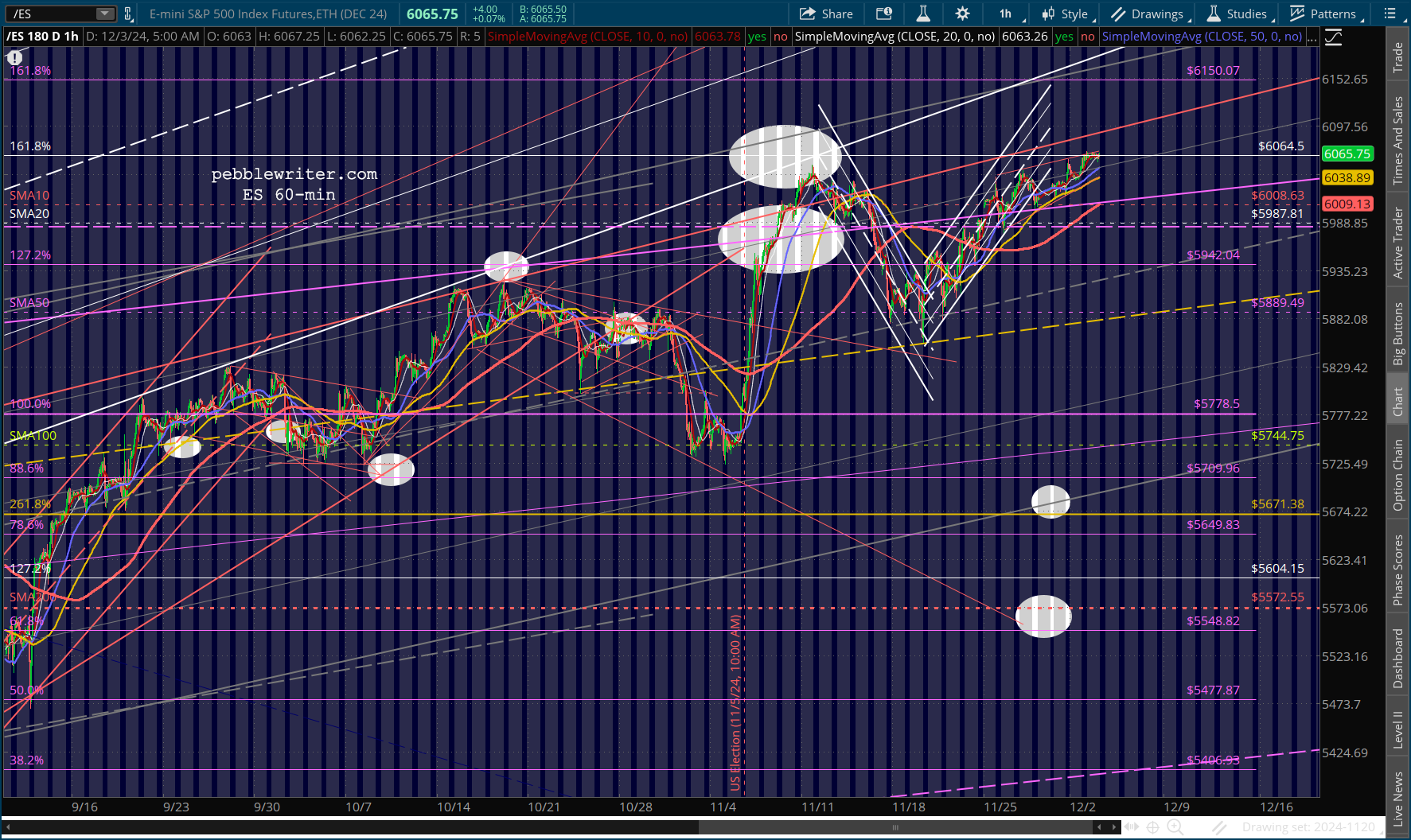Open chart settings gear icon

tap(962, 14)
